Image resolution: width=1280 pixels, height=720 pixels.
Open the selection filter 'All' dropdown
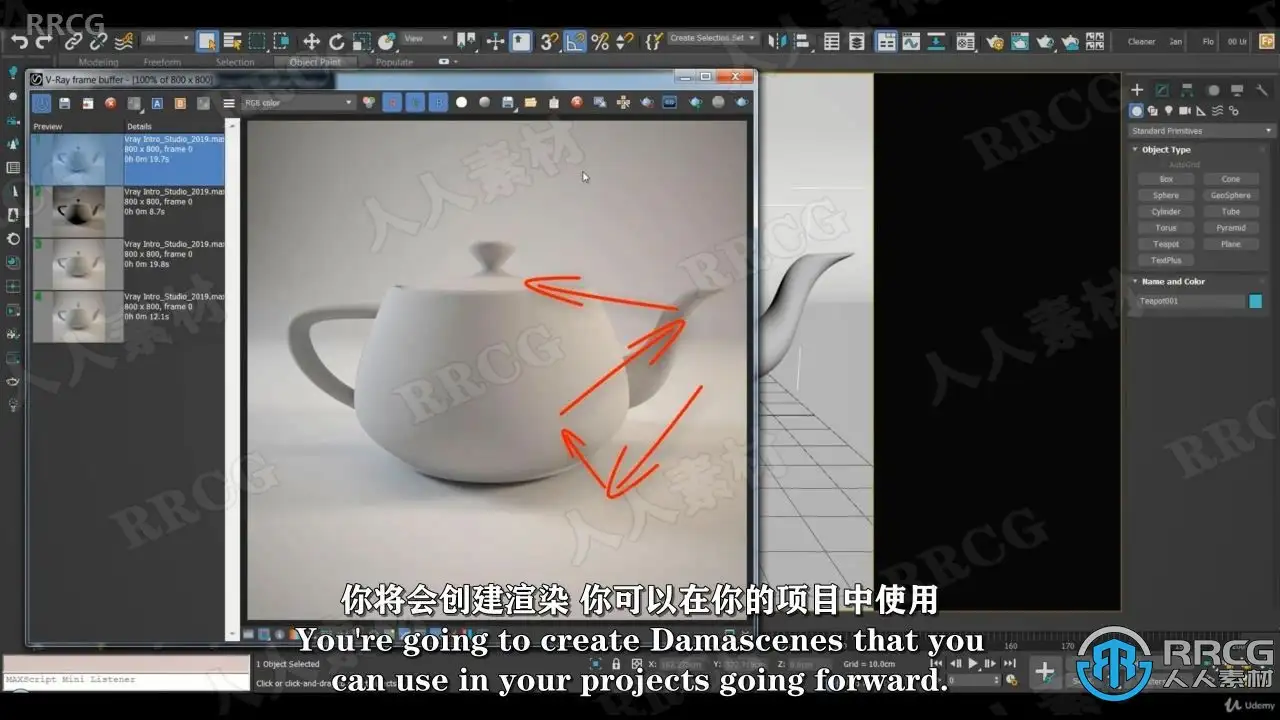tap(166, 39)
